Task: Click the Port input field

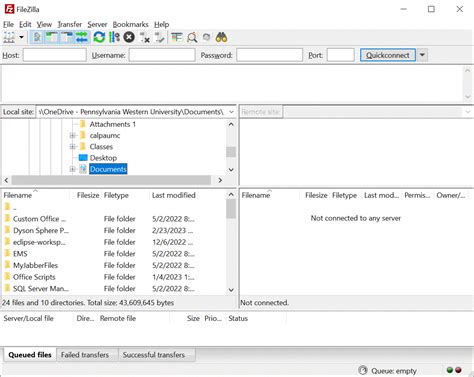Action: (x=340, y=55)
